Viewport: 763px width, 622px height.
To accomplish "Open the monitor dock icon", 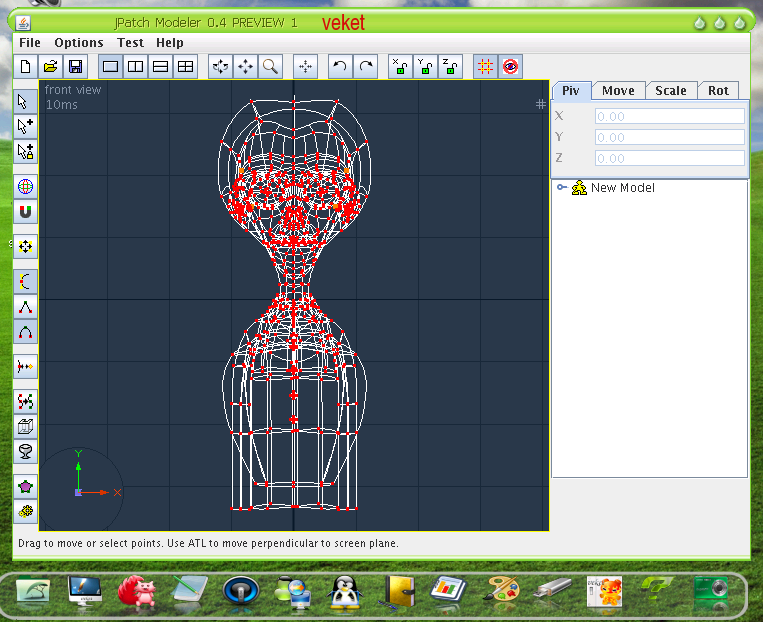I will pos(85,590).
